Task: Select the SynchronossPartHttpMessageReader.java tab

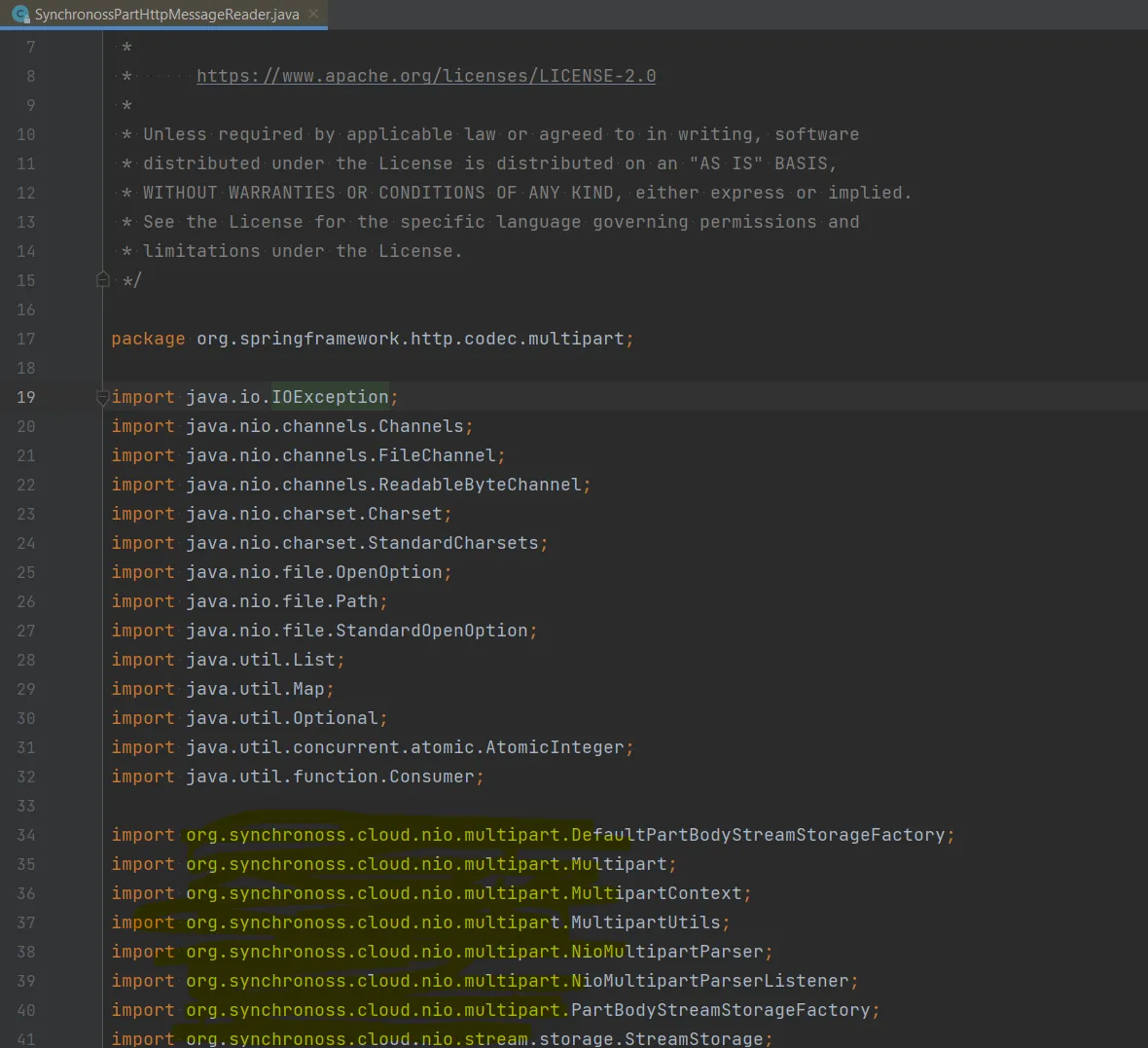Action: pos(163,14)
